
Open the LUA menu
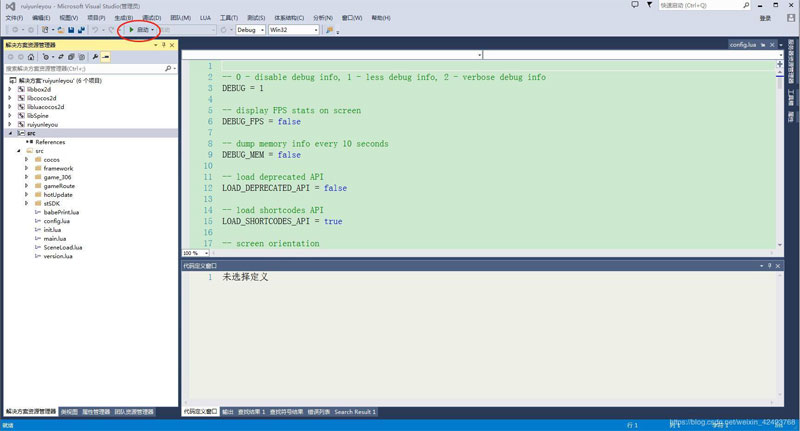pos(205,18)
